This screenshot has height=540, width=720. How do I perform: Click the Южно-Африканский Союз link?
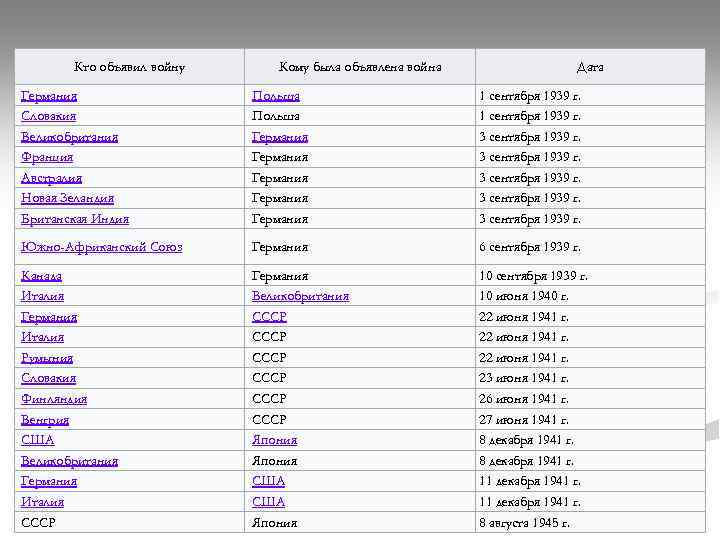(101, 247)
